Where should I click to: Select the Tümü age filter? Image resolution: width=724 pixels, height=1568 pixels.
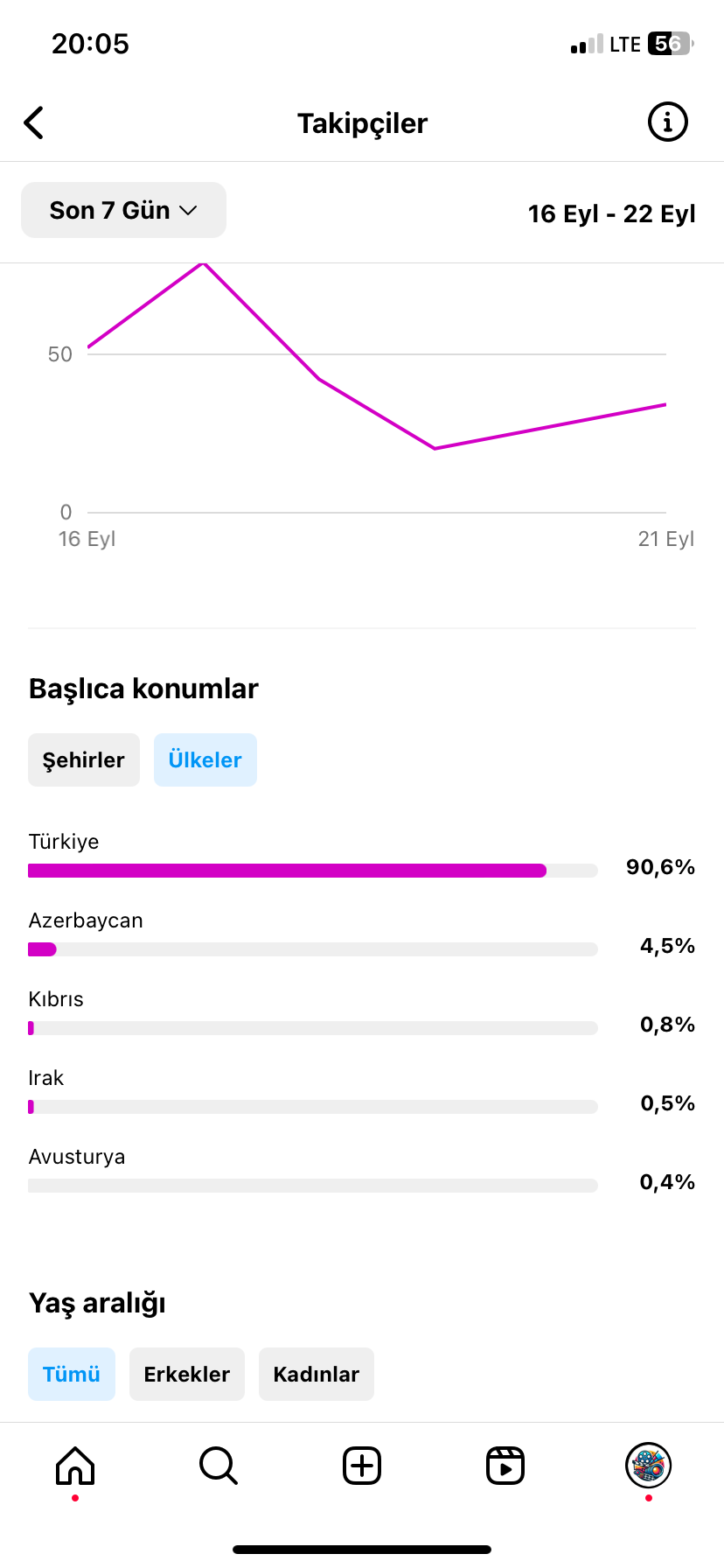point(72,1374)
